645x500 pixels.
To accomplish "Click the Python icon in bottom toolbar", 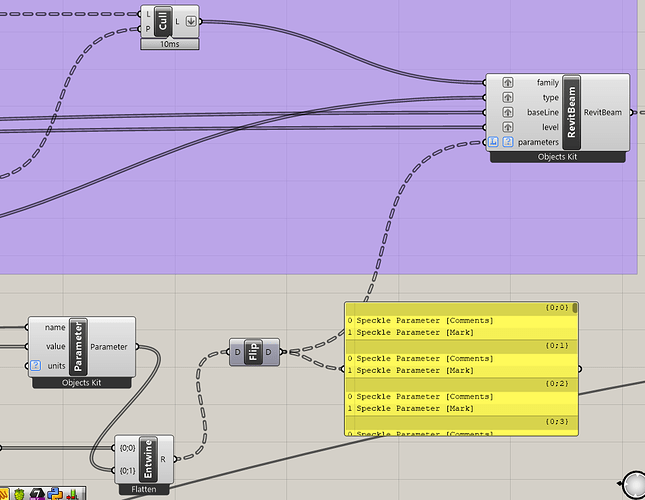I will tap(55, 494).
